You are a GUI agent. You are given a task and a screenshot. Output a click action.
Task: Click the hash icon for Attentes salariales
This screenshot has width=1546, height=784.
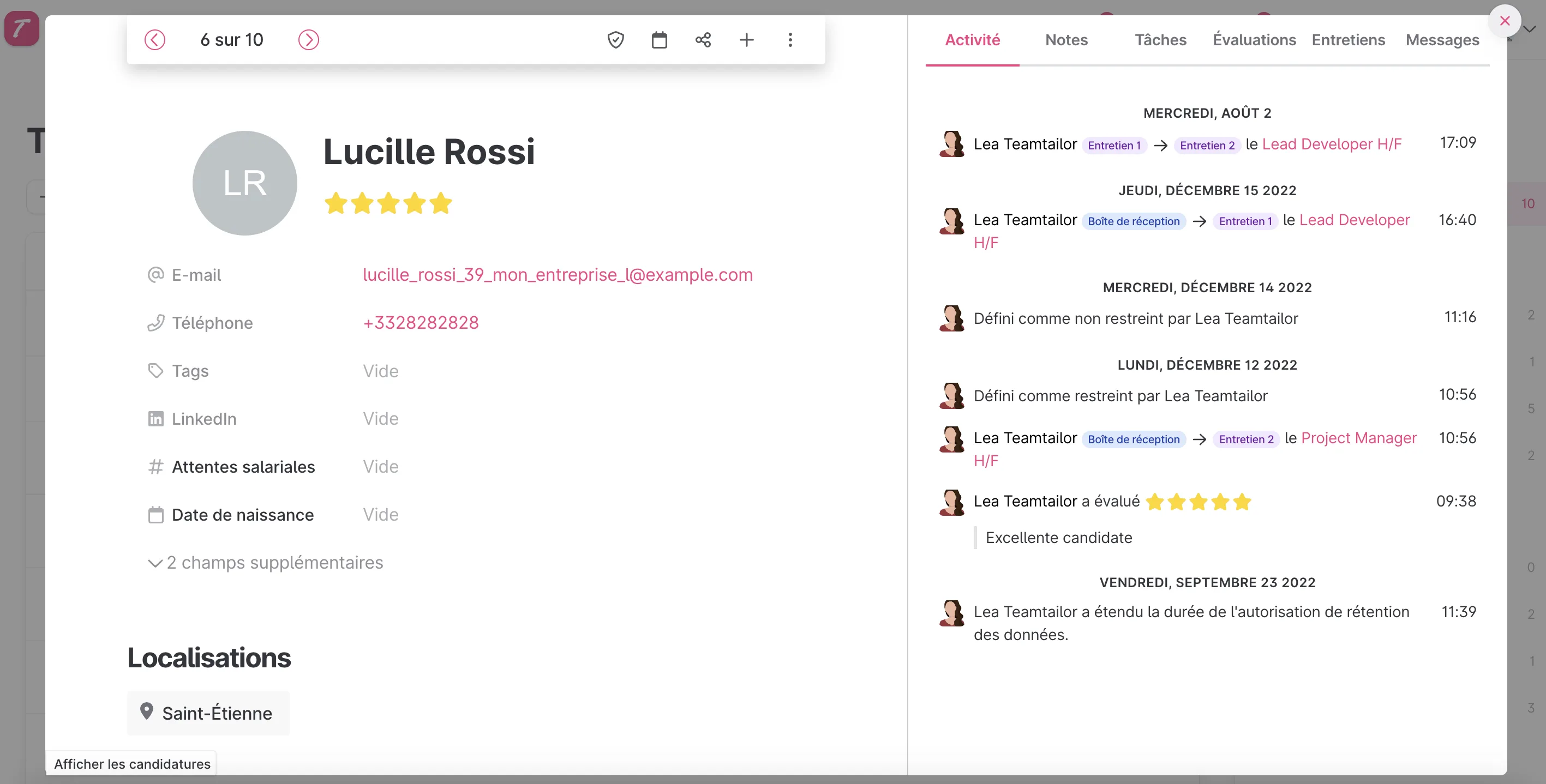pyautogui.click(x=155, y=467)
